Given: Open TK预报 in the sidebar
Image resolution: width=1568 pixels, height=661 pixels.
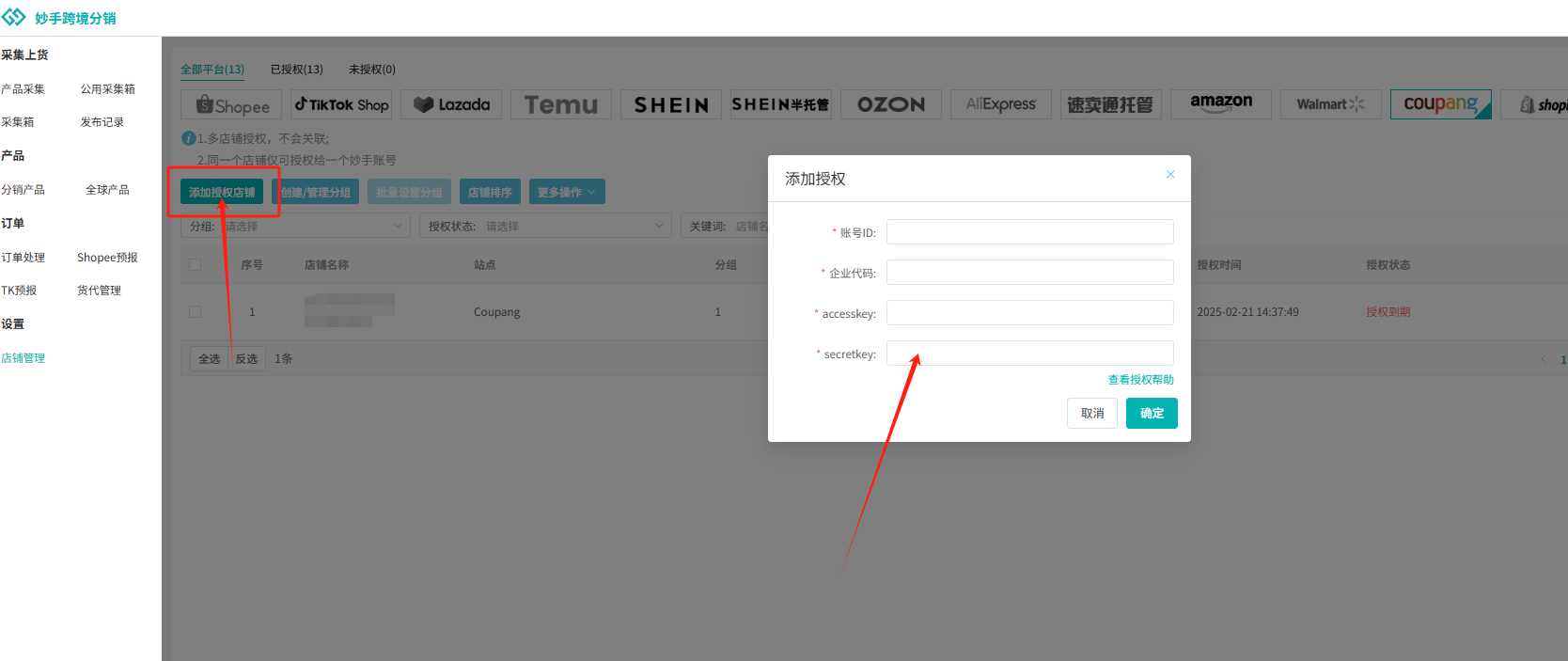Looking at the screenshot, I should click(19, 291).
